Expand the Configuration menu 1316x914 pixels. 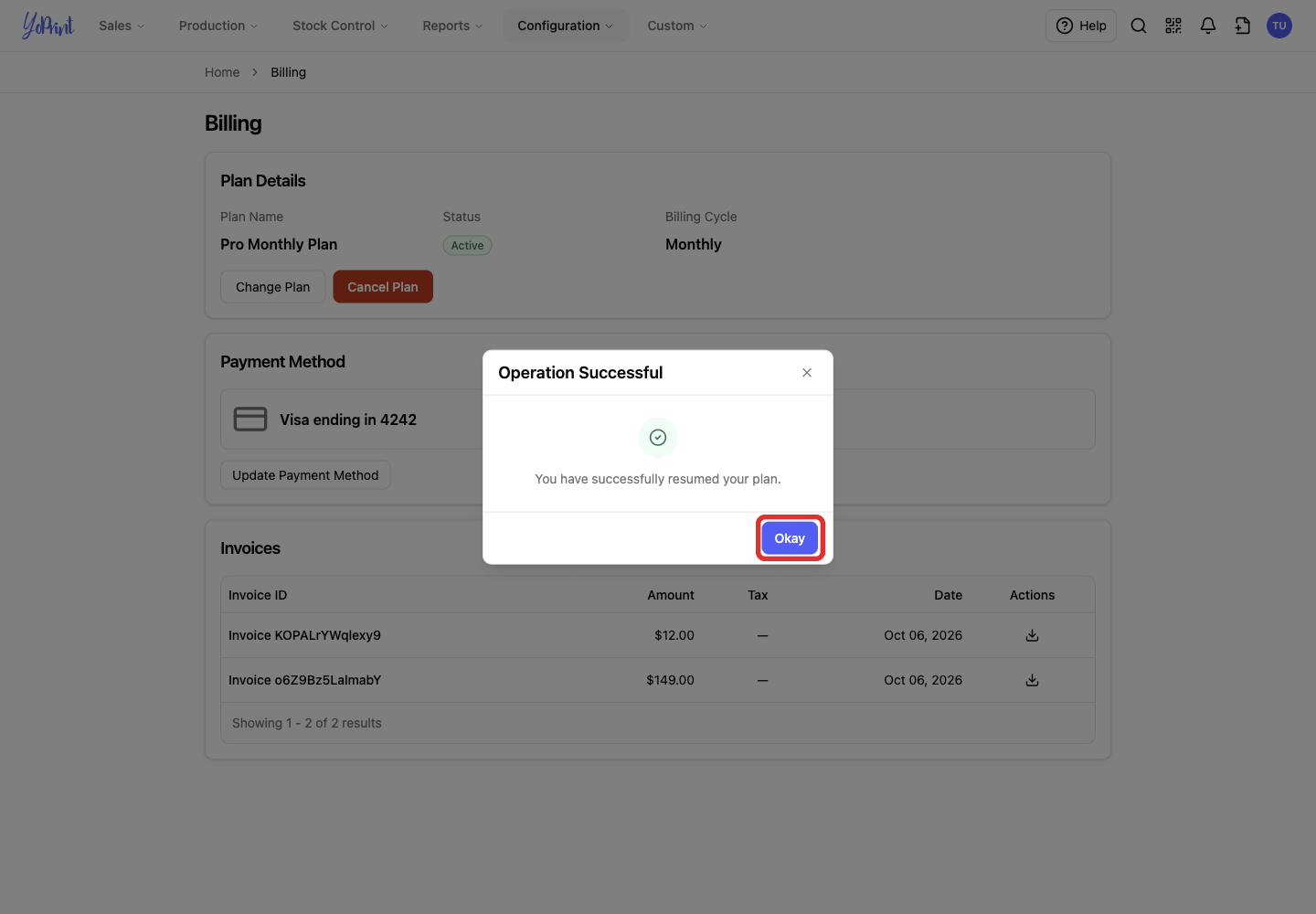click(566, 26)
